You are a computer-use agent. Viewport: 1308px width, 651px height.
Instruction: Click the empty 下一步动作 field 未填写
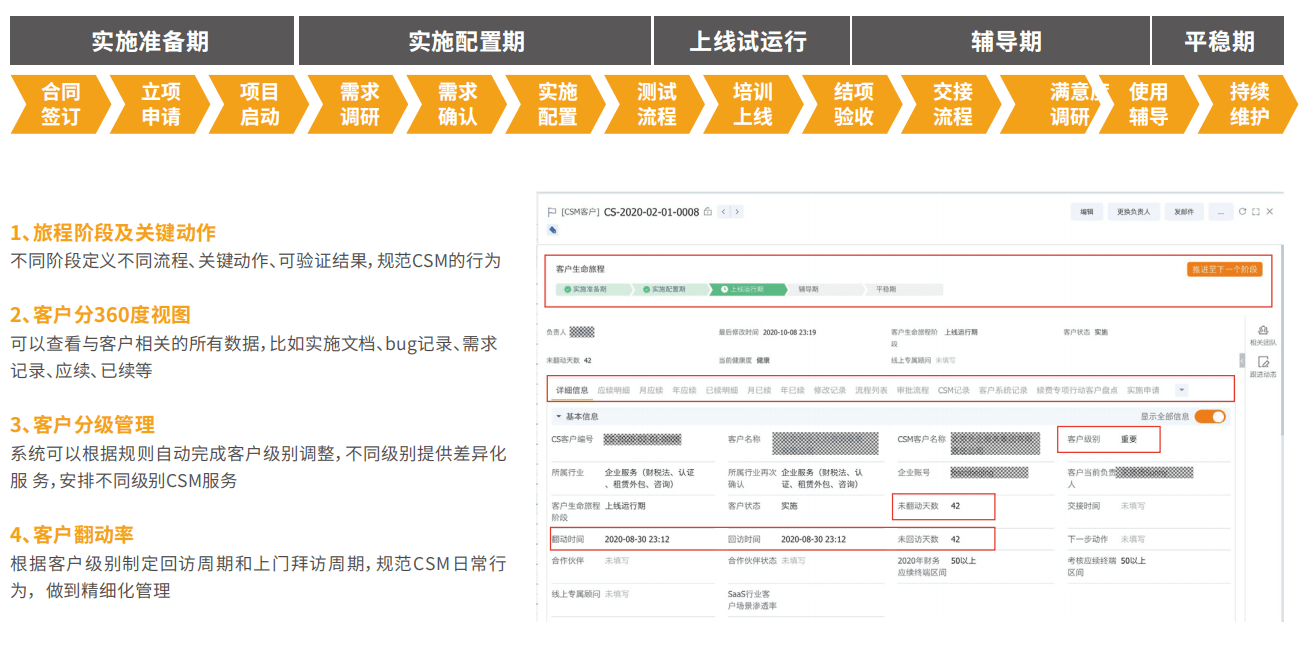(1133, 539)
